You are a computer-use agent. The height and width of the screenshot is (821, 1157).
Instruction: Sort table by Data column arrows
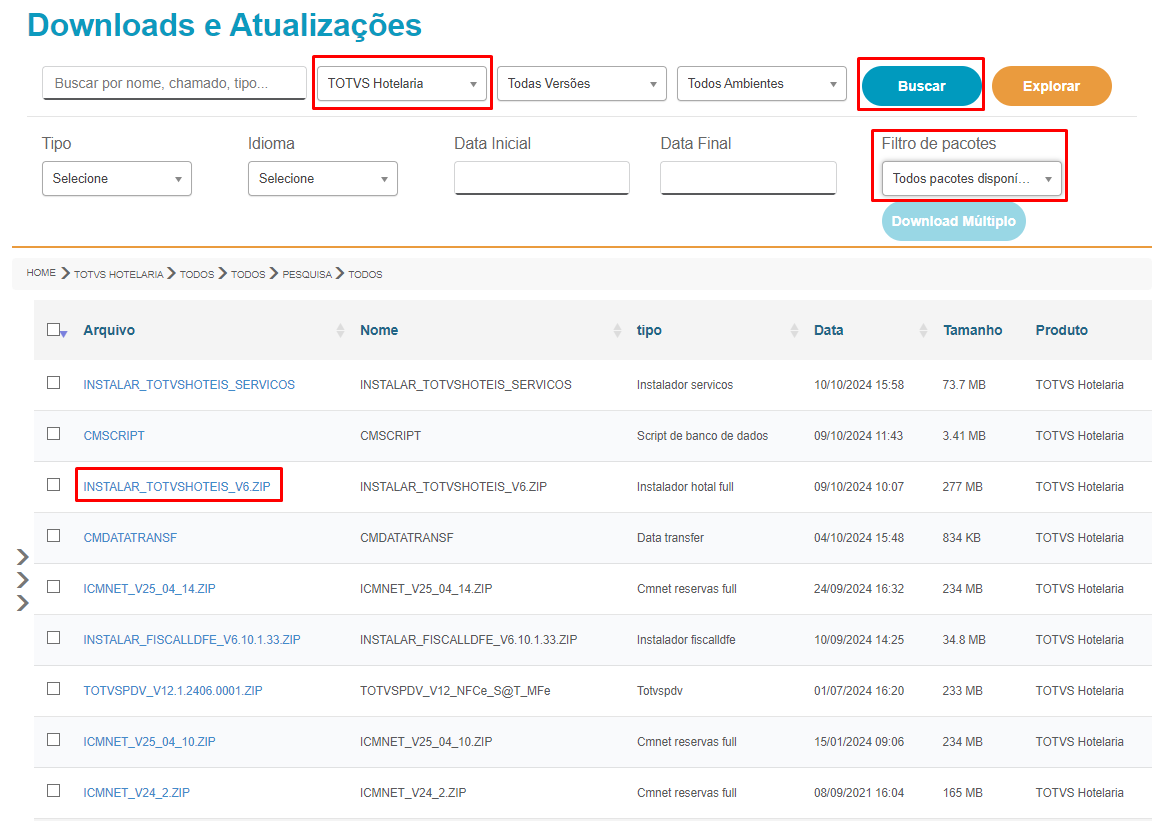(923, 330)
